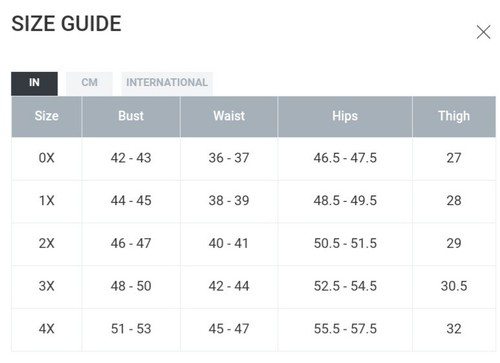Click the 42 - 43 bust measurement cell

click(131, 158)
